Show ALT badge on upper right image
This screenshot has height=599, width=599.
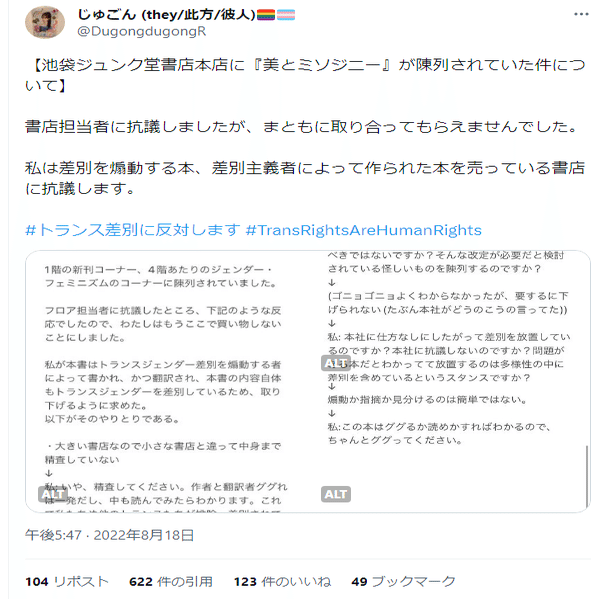pyautogui.click(x=335, y=363)
